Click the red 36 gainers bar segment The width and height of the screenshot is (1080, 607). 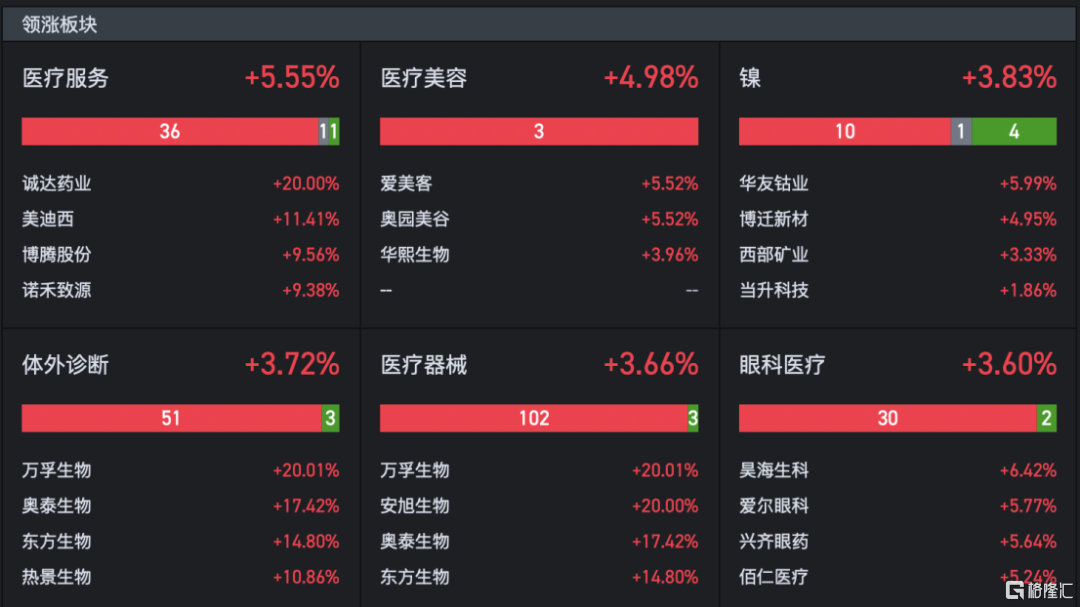point(169,131)
